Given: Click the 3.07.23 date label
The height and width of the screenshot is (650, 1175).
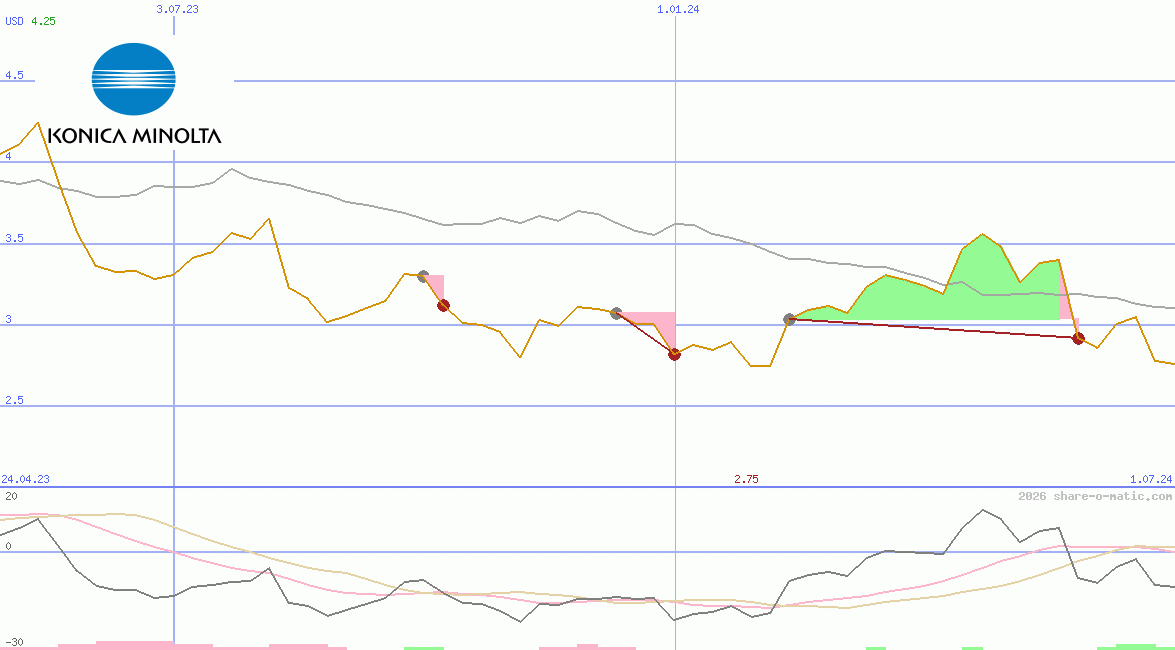Looking at the screenshot, I should (176, 9).
